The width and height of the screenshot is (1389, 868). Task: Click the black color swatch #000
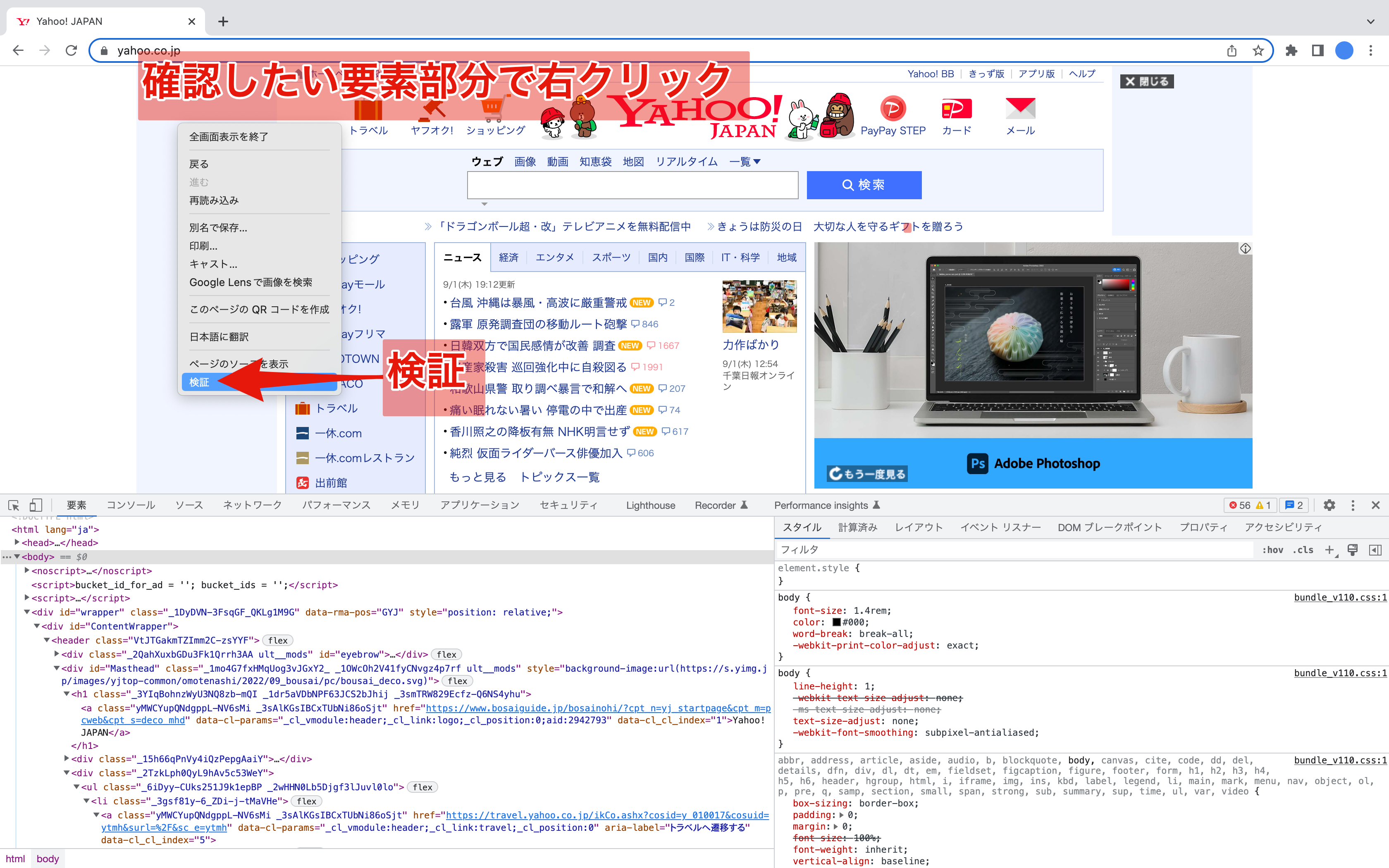[836, 622]
